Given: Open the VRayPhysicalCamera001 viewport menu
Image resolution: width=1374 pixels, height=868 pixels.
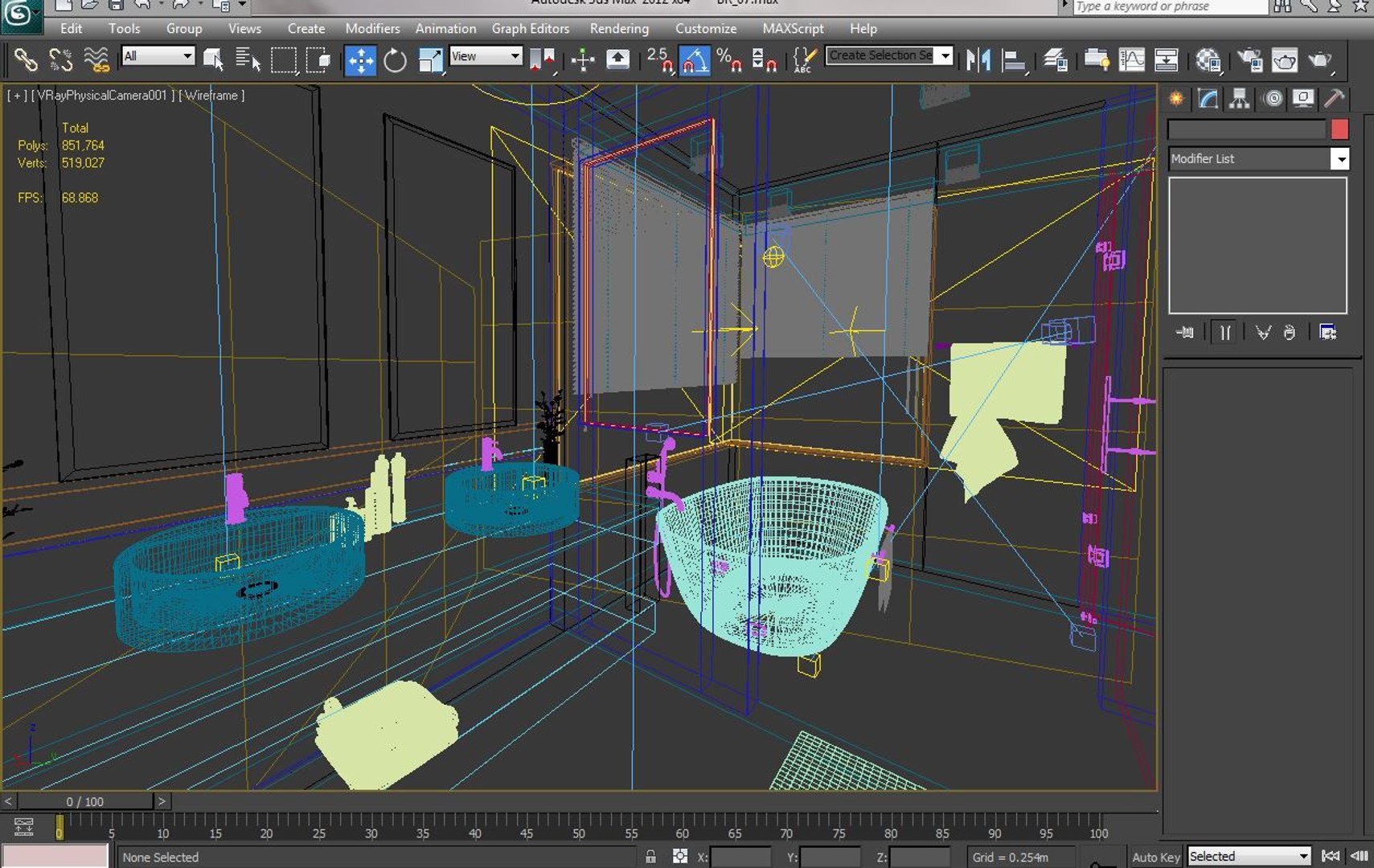Looking at the screenshot, I should pyautogui.click(x=103, y=95).
